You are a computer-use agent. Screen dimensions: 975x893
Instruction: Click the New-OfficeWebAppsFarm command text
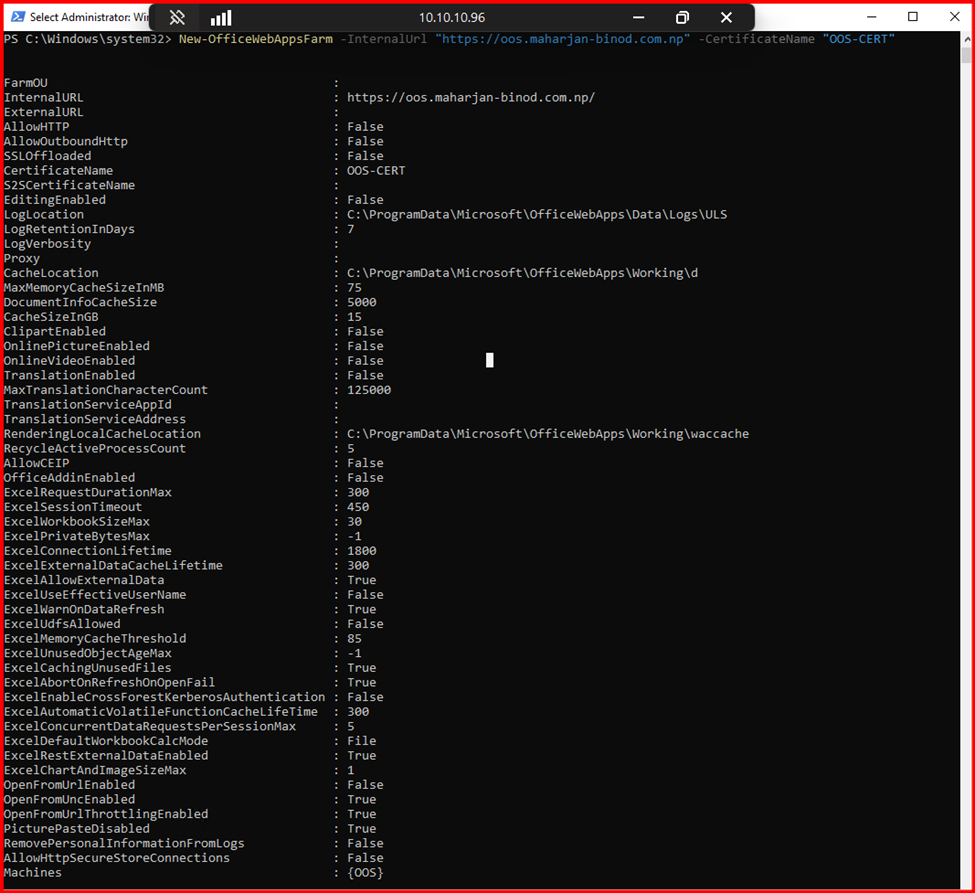[x=257, y=39]
